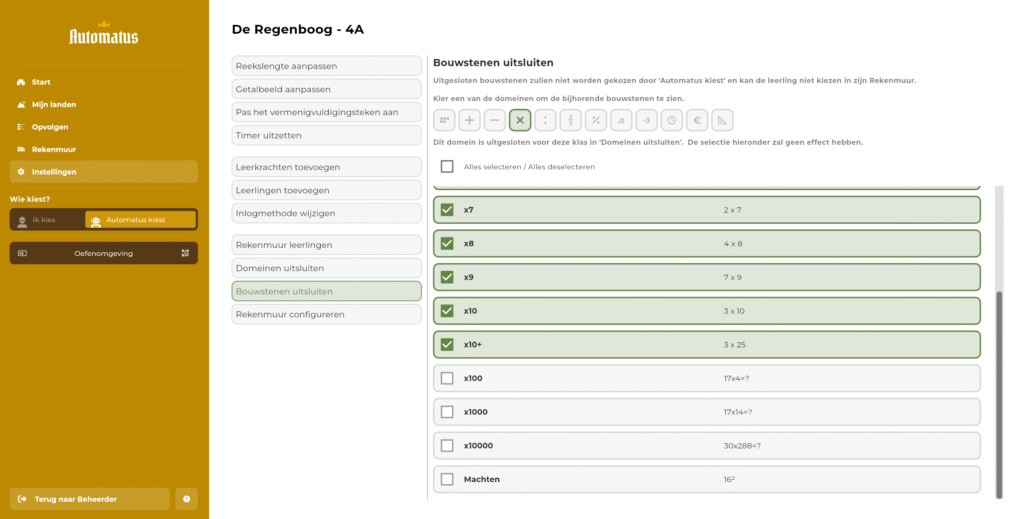Select the subtraction (minus) domain icon
The image size is (1024, 519).
pyautogui.click(x=495, y=121)
